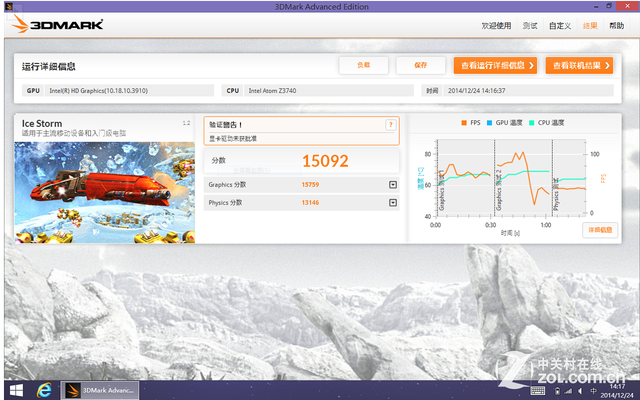
Task: Select the 3DMark Advanced taskbar button
Action: click(x=100, y=390)
